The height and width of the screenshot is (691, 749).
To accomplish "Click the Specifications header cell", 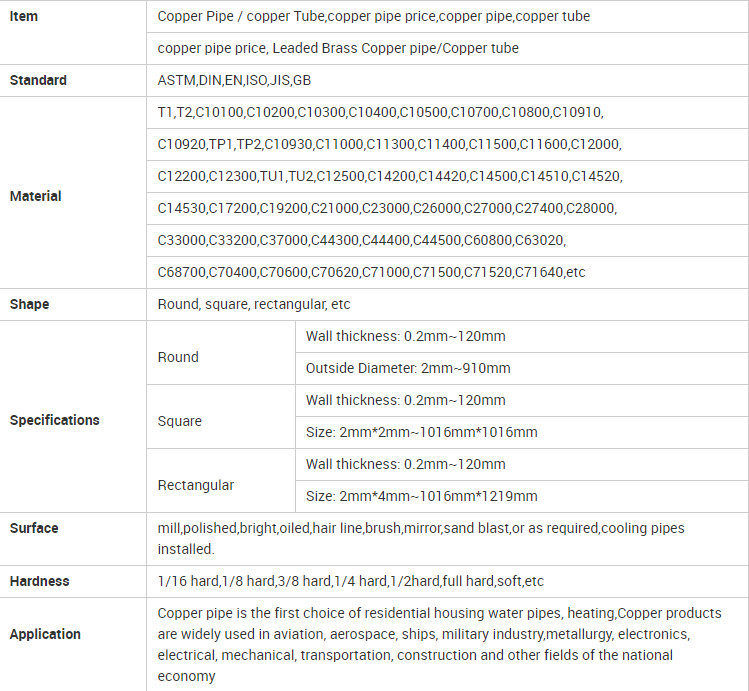I will click(x=73, y=416).
